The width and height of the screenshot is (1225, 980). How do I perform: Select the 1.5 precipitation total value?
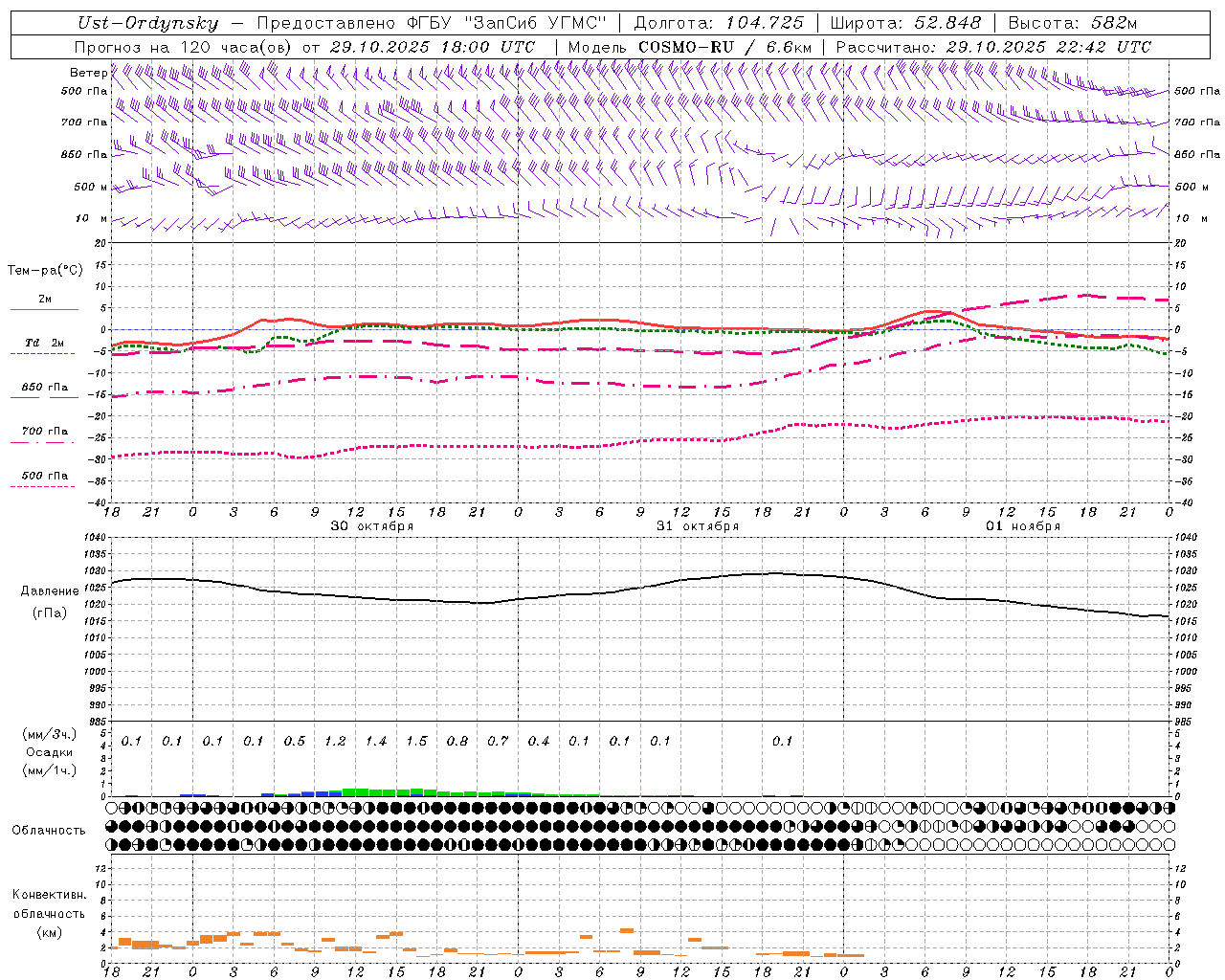[x=416, y=742]
